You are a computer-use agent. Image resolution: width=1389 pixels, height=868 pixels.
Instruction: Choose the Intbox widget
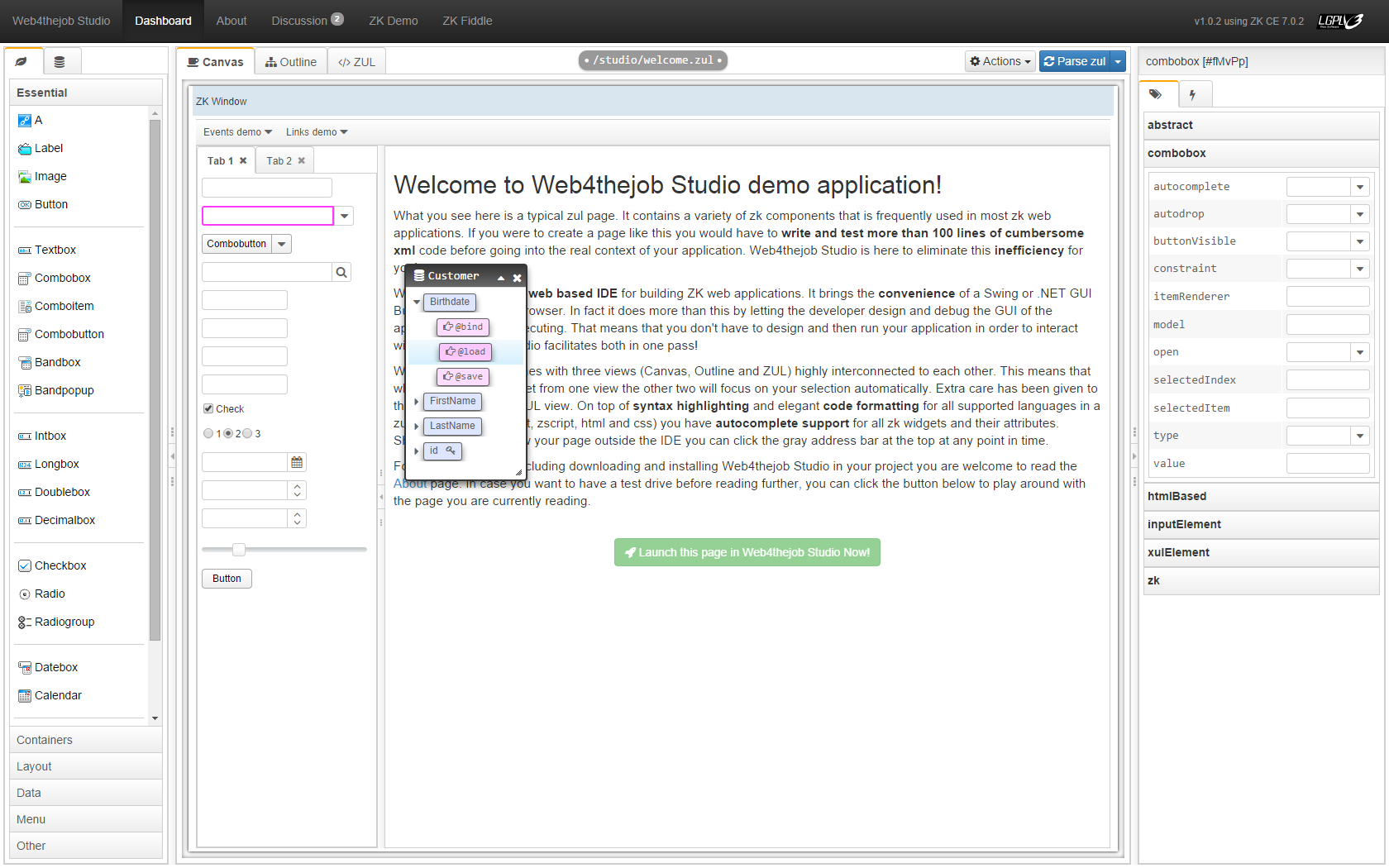[42, 436]
